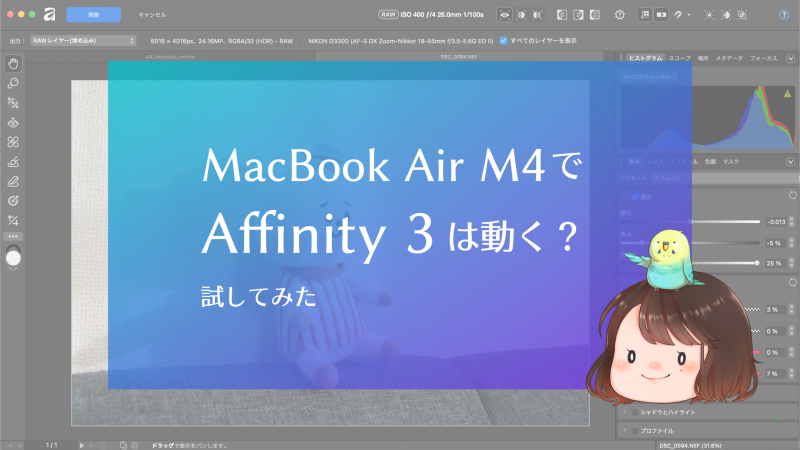Image resolution: width=800 pixels, height=450 pixels.
Task: Click the histogram graph area
Action: click(x=708, y=117)
